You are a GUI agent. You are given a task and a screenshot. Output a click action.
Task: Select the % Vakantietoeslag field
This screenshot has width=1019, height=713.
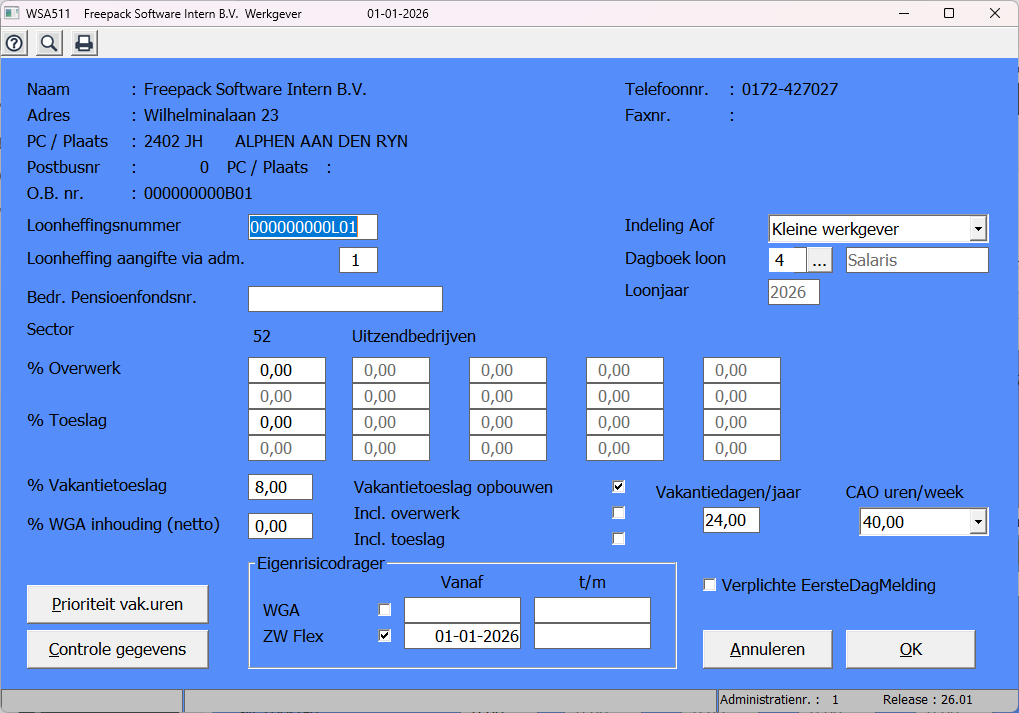280,487
